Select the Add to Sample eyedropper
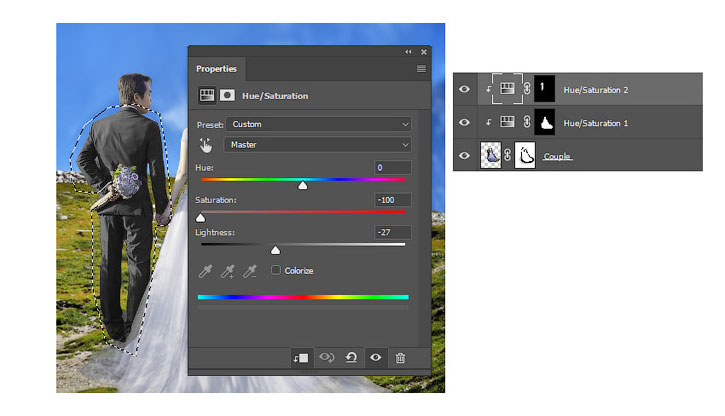 (x=227, y=271)
